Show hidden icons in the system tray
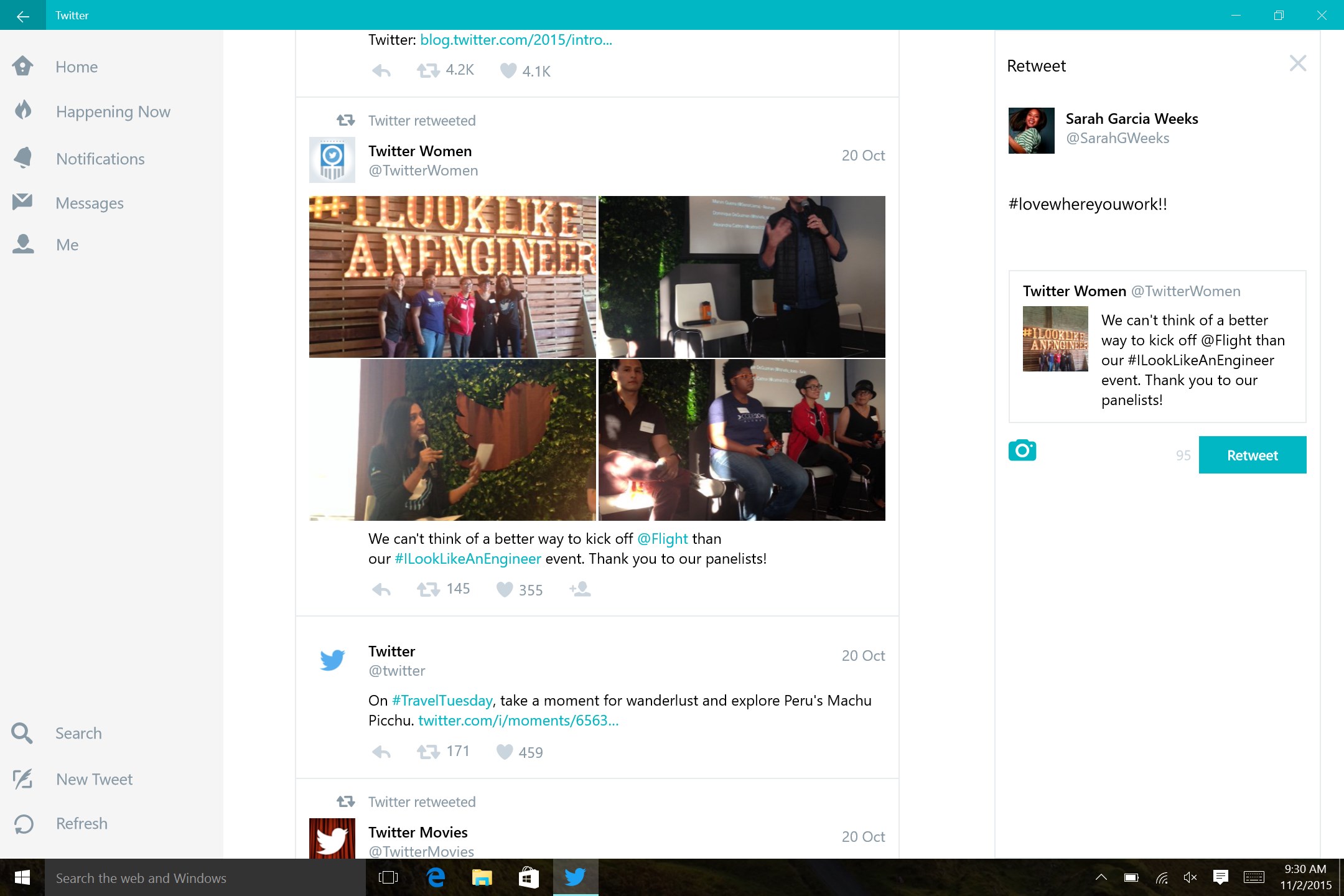The width and height of the screenshot is (1344, 896). click(x=1101, y=877)
